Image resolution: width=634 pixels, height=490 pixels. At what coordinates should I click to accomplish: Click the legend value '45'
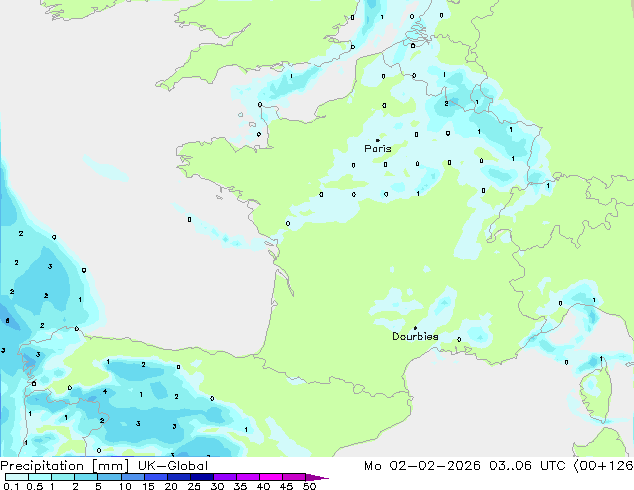[x=286, y=486]
